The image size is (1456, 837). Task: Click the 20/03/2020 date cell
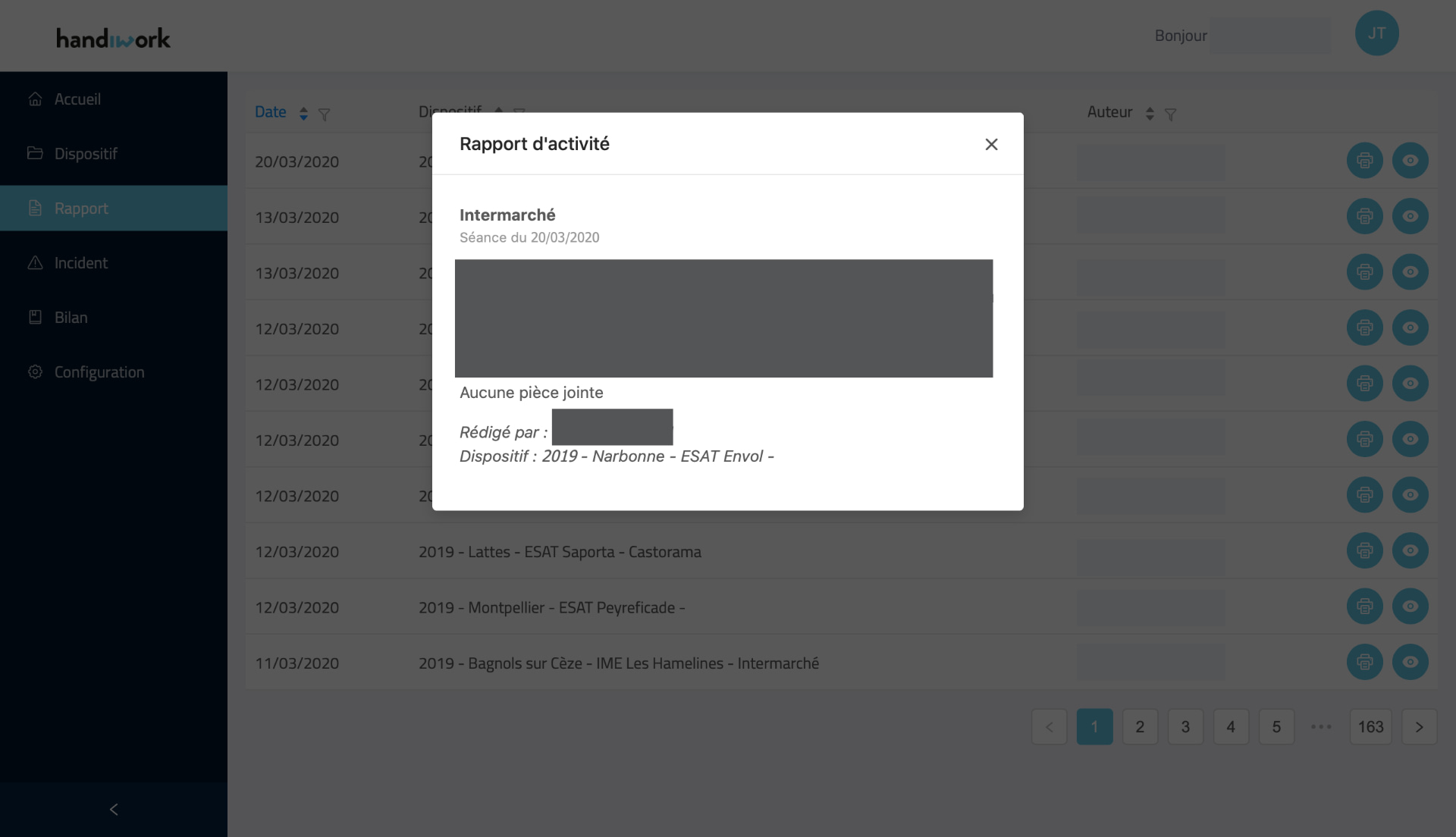point(297,161)
